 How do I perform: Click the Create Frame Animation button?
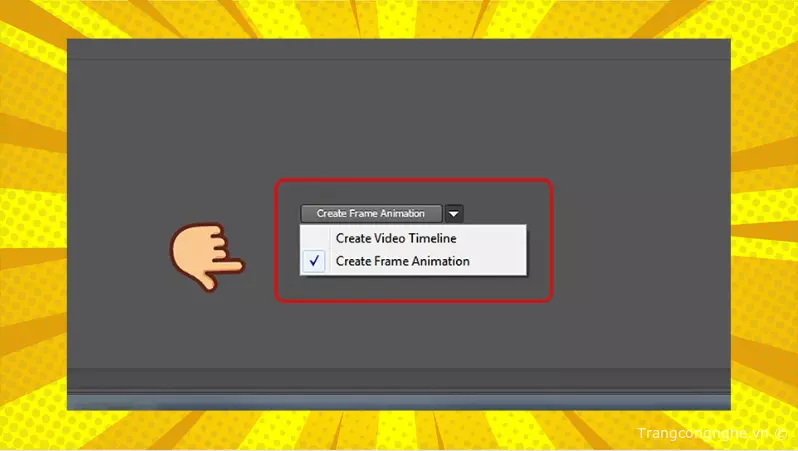[x=370, y=213]
